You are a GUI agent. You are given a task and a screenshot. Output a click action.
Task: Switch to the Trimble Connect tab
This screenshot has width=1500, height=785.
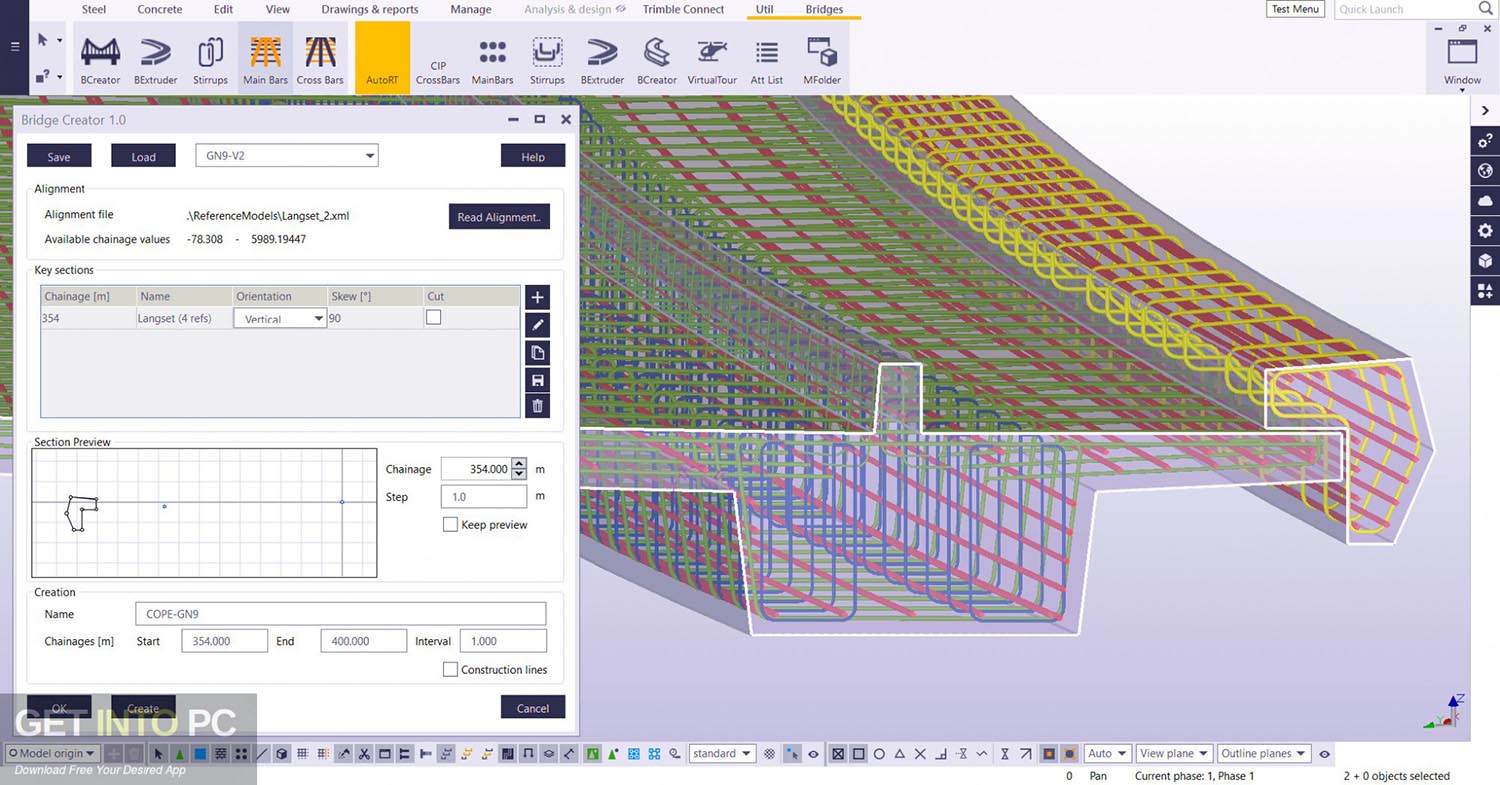point(684,9)
